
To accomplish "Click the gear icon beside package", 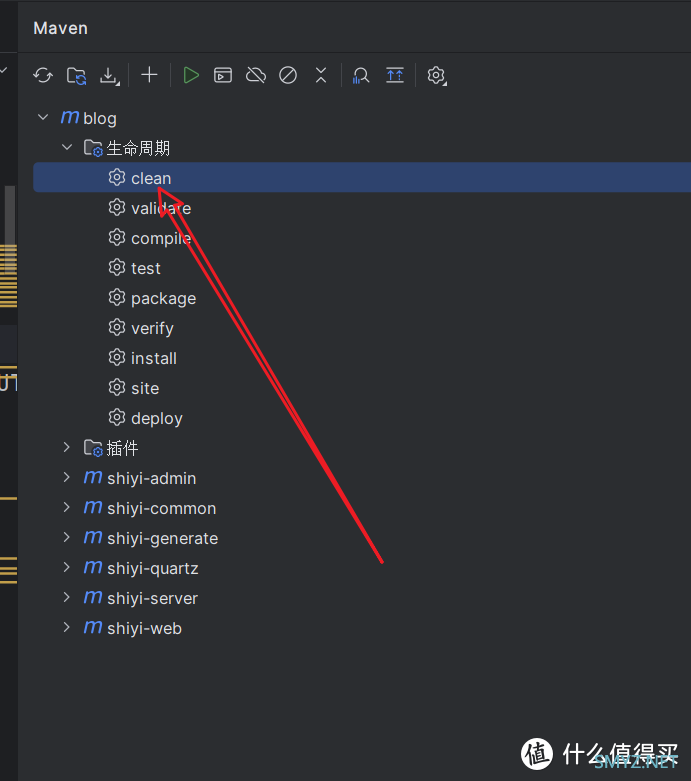I will [117, 297].
